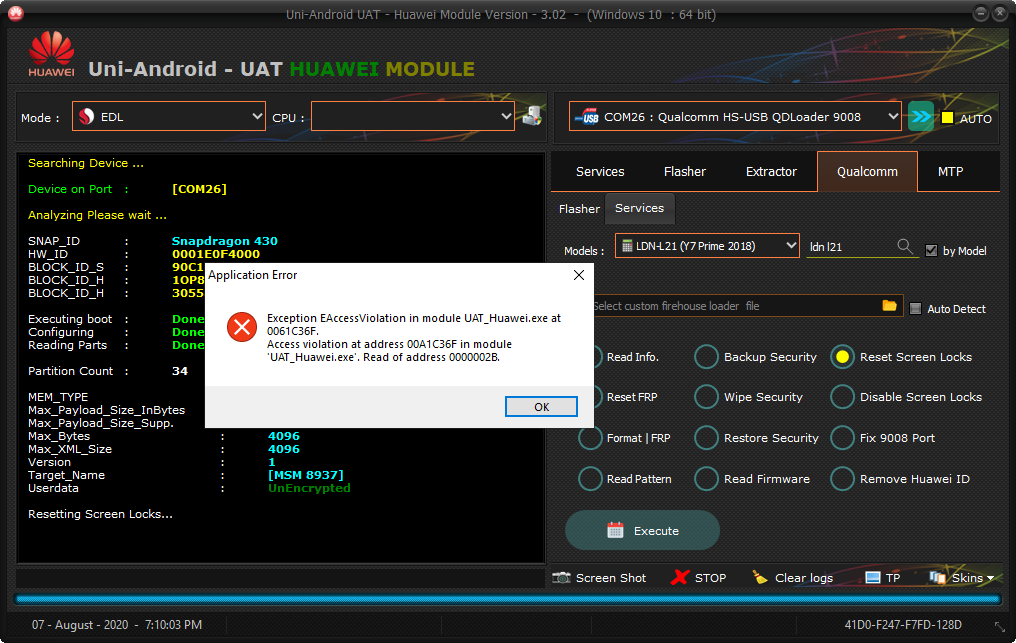Click the red error icon in the dialog
The height and width of the screenshot is (643, 1016).
(242, 327)
